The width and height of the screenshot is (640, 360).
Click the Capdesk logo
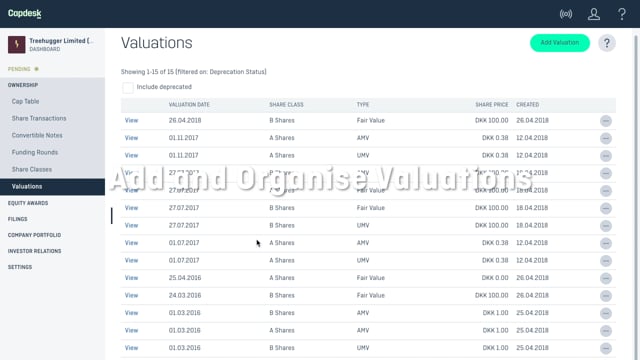pyautogui.click(x=25, y=13)
